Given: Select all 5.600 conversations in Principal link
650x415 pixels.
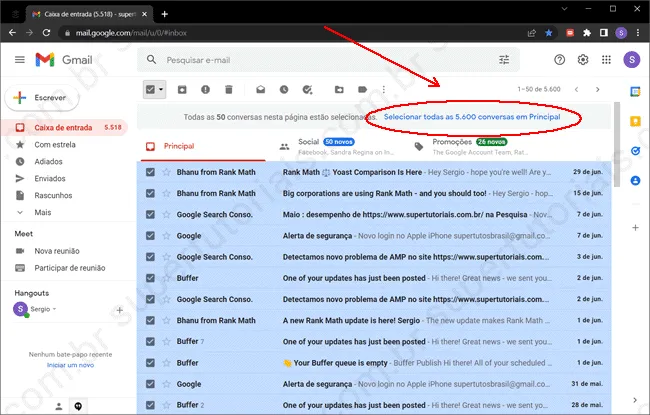Looking at the screenshot, I should point(472,117).
